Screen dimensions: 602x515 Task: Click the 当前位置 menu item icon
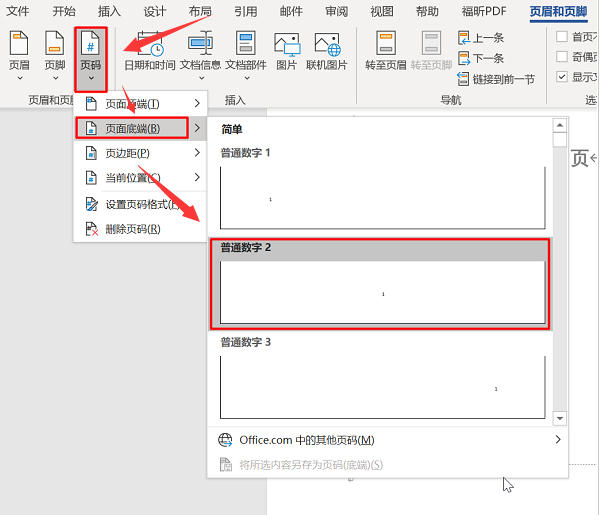(x=91, y=177)
